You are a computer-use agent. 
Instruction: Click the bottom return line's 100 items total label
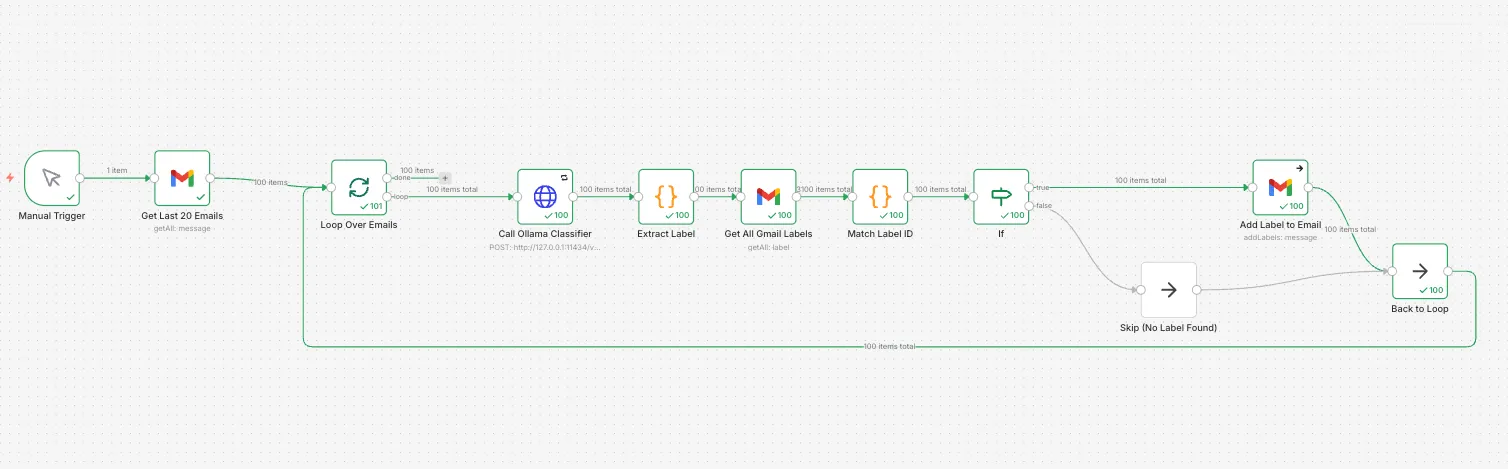pos(889,346)
